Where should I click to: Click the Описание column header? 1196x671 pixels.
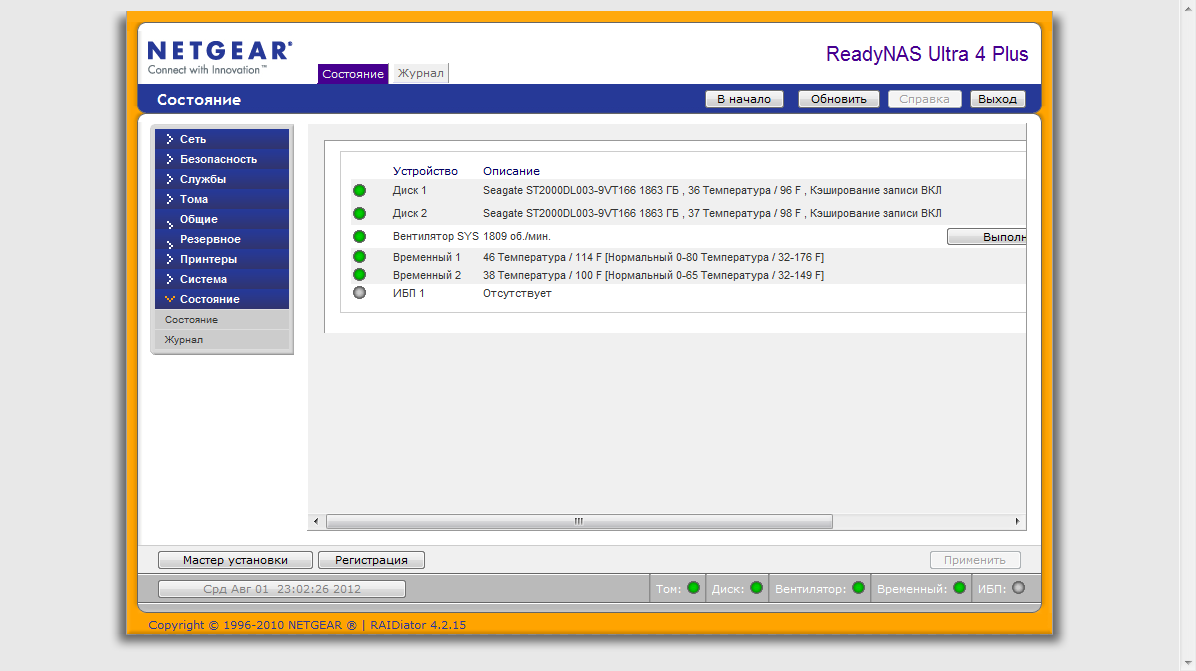tap(511, 171)
